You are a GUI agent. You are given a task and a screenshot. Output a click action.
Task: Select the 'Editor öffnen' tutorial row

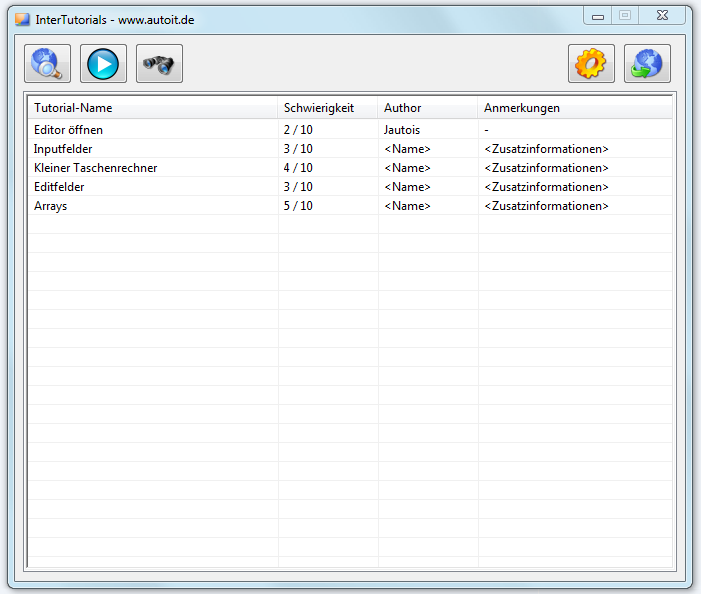point(68,130)
